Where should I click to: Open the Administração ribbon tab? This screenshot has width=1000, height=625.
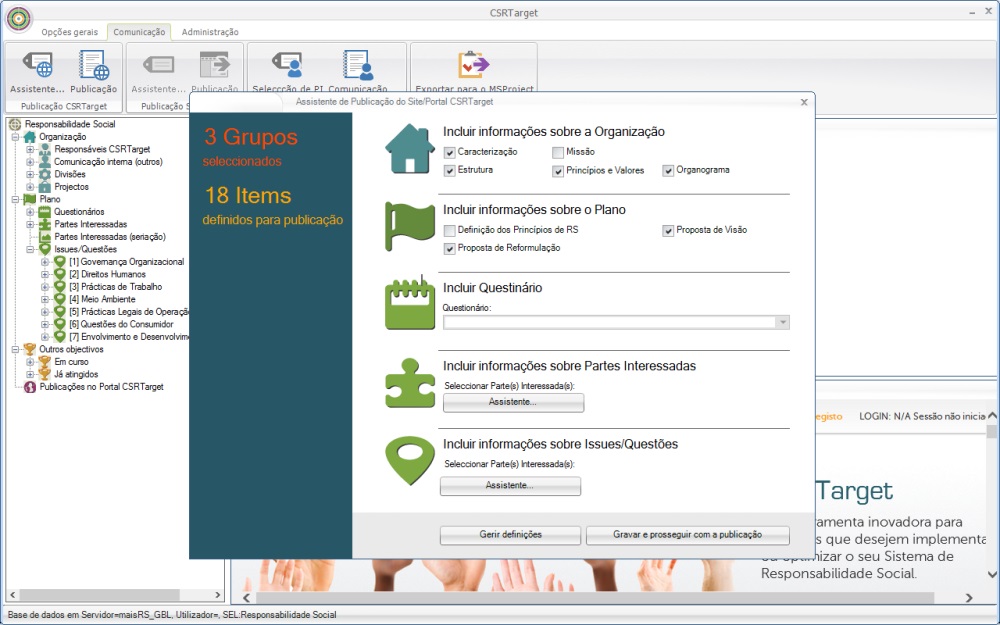click(x=210, y=32)
